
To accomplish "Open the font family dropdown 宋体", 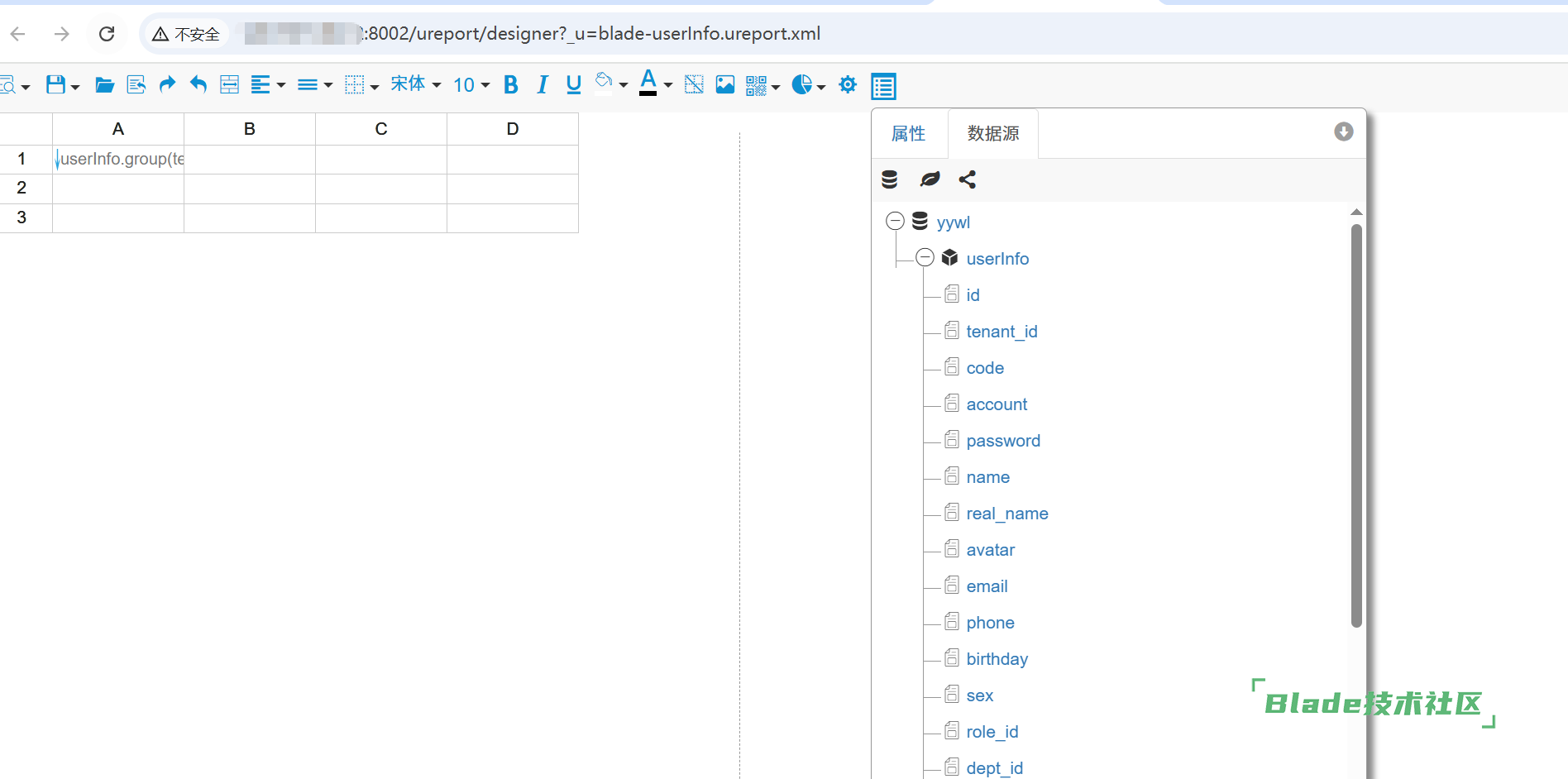I will click(x=415, y=84).
